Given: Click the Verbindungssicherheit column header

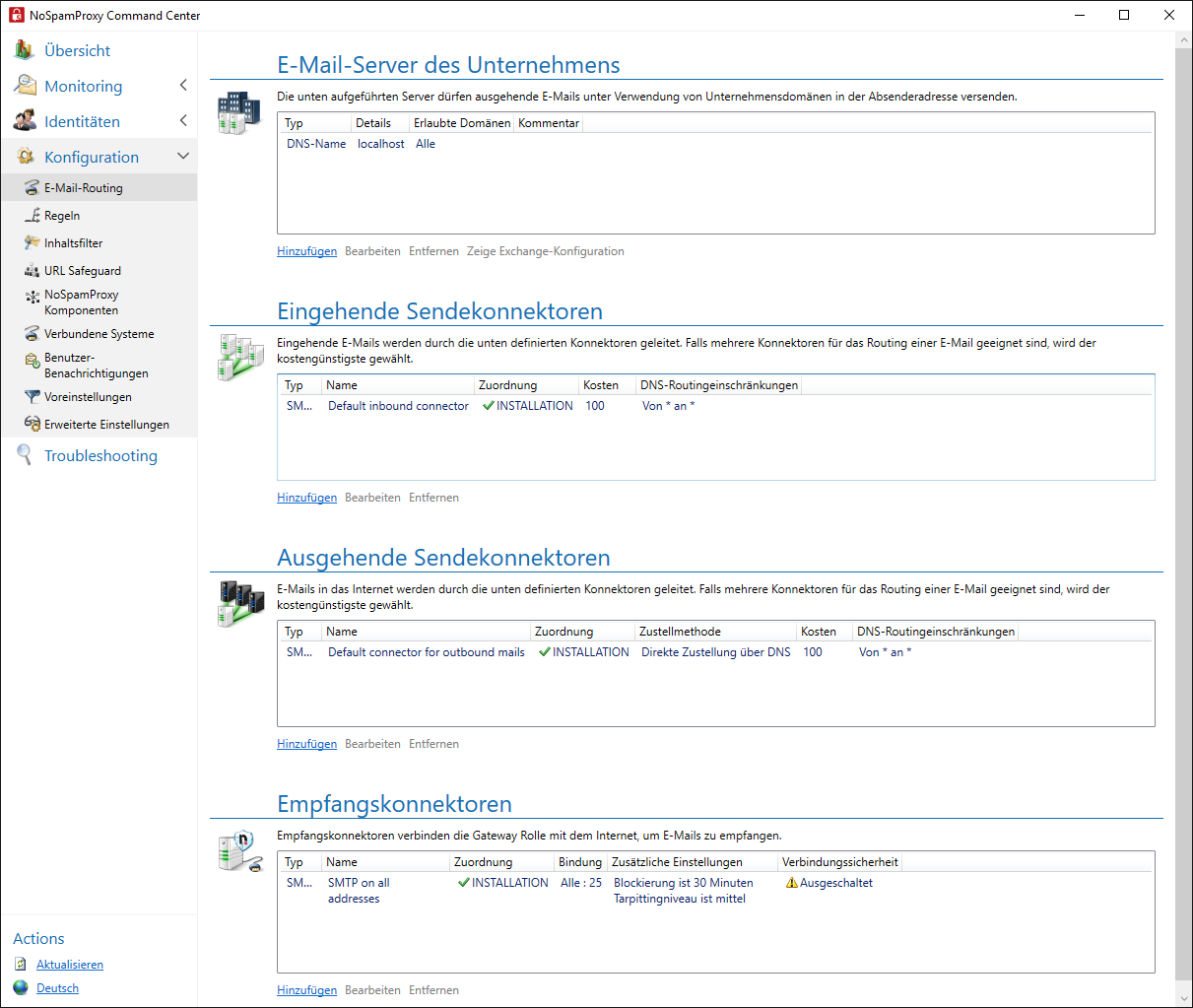Looking at the screenshot, I should pyautogui.click(x=839, y=862).
